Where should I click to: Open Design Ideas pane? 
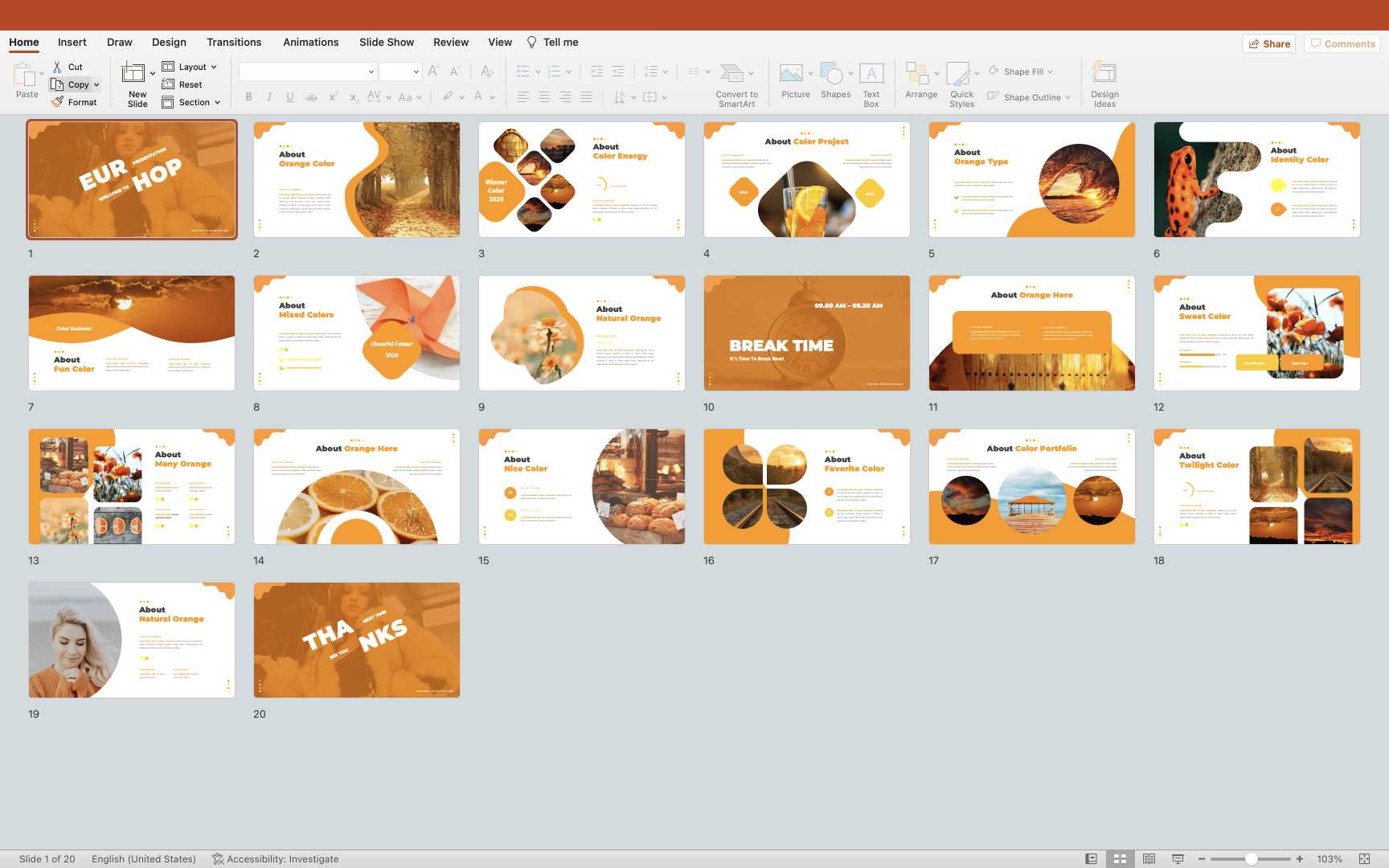pos(1104,75)
